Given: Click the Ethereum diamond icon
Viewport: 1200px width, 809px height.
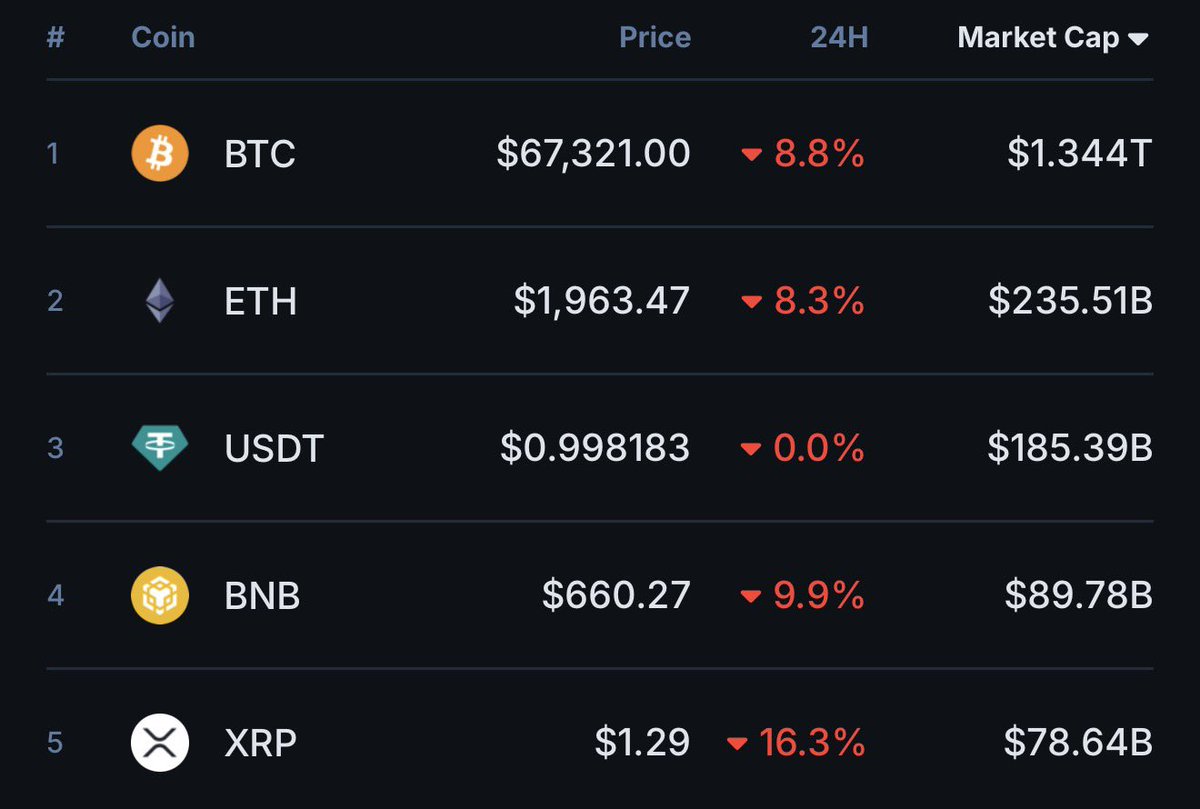Looking at the screenshot, I should 160,301.
